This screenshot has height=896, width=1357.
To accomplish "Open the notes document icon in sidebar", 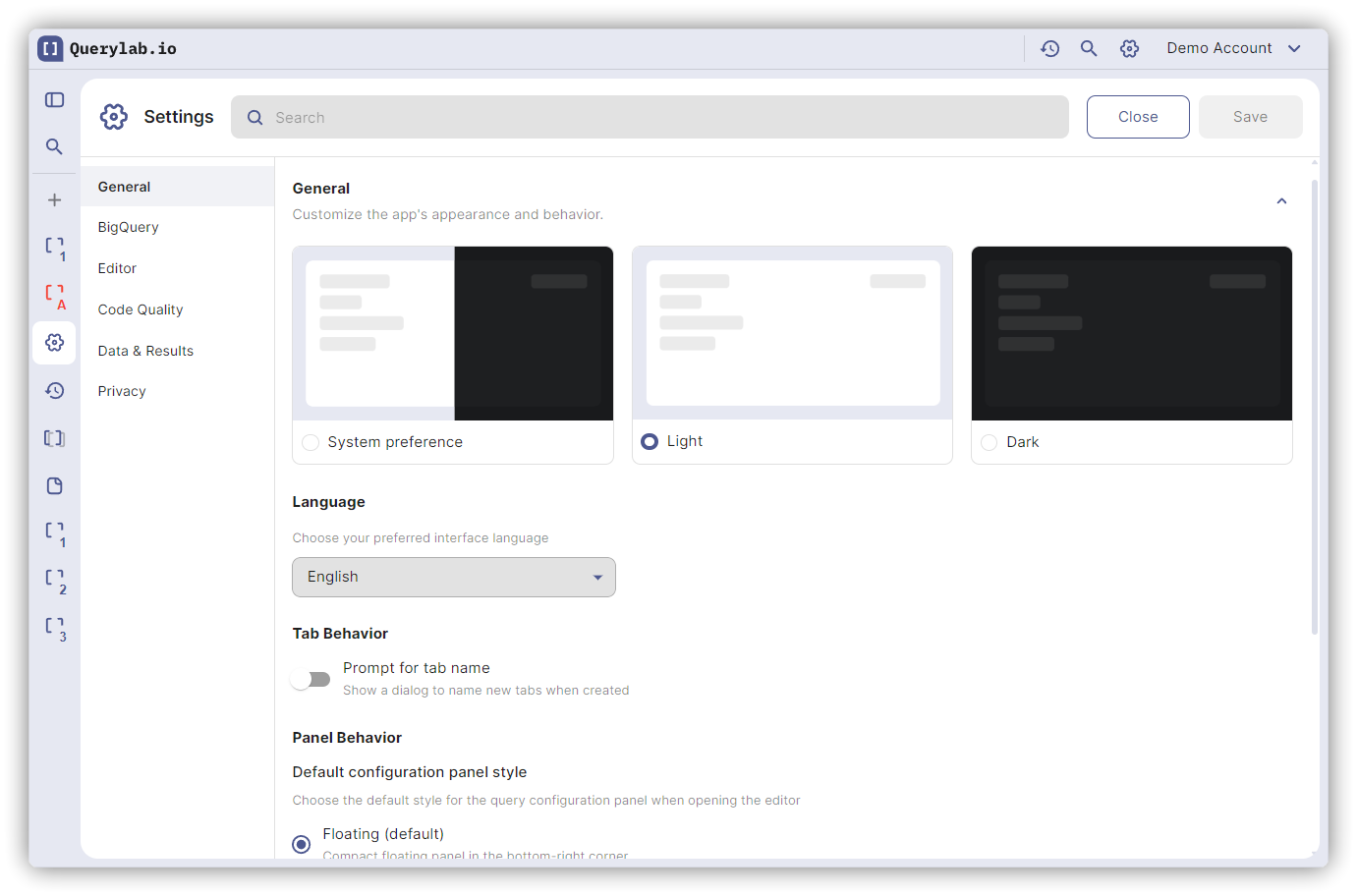I will click(54, 485).
